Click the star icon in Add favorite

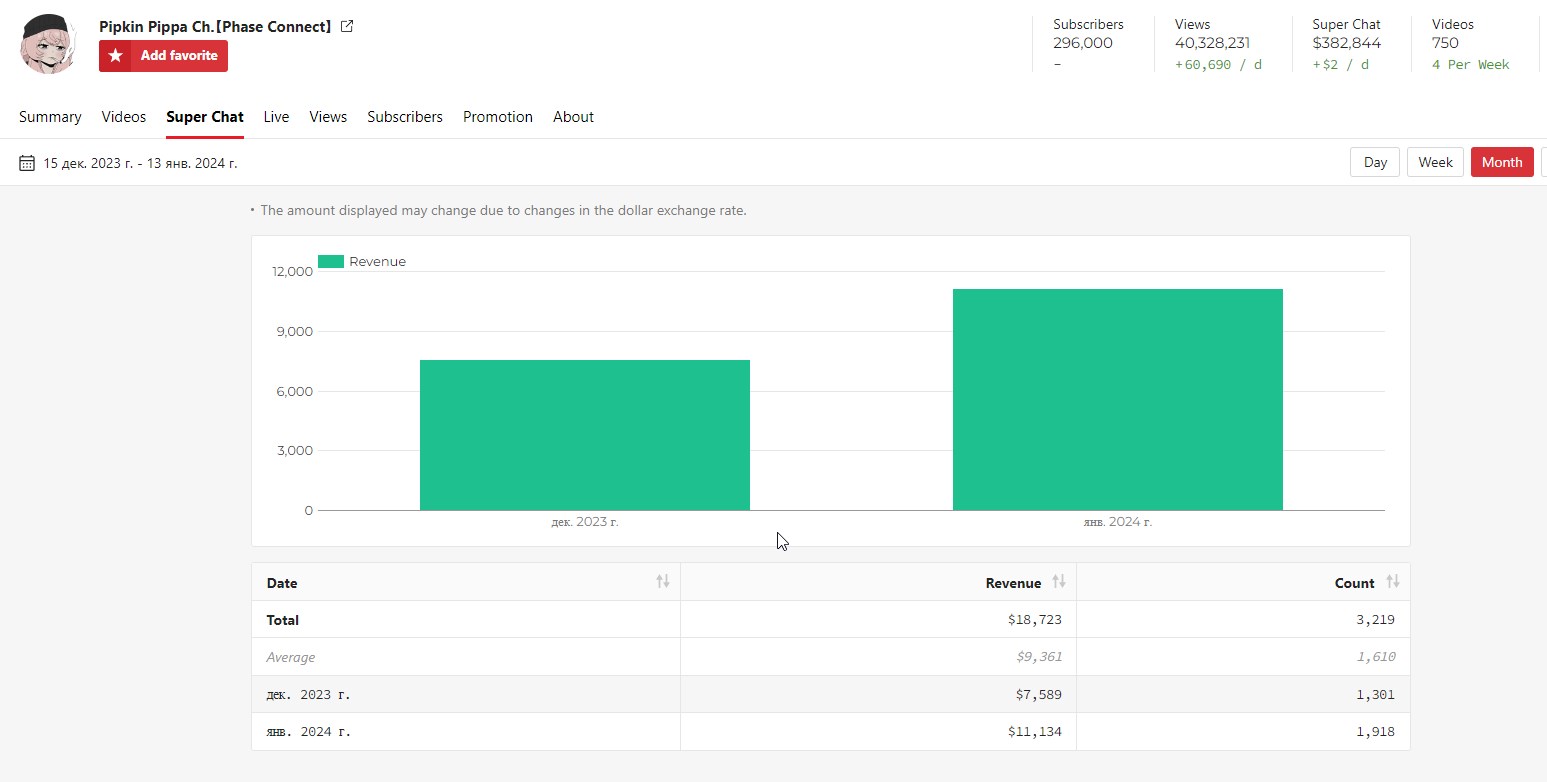[116, 56]
